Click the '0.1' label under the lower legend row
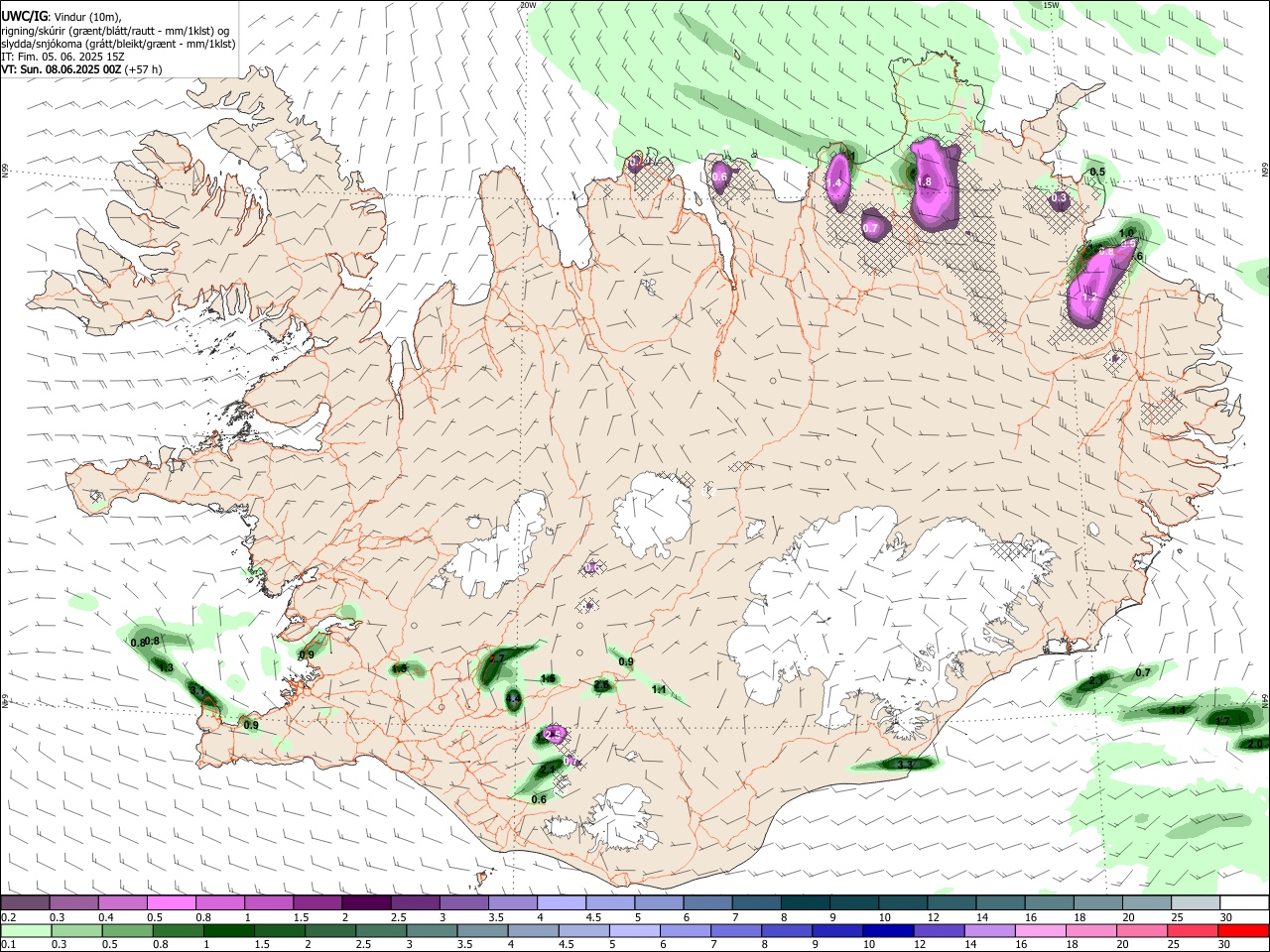The width and height of the screenshot is (1270, 952). point(9,945)
